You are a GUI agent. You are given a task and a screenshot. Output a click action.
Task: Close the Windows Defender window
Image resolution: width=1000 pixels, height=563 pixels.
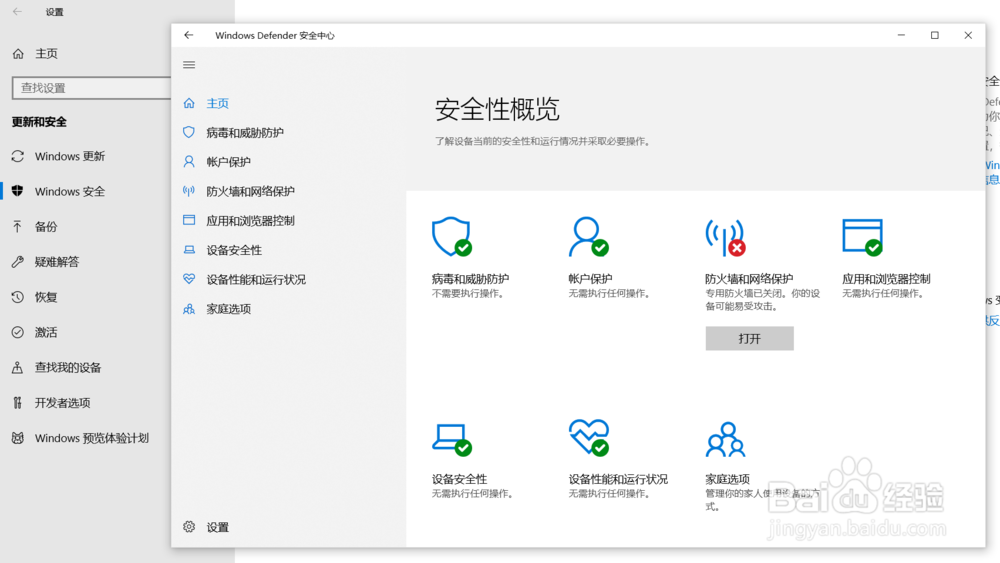968,35
